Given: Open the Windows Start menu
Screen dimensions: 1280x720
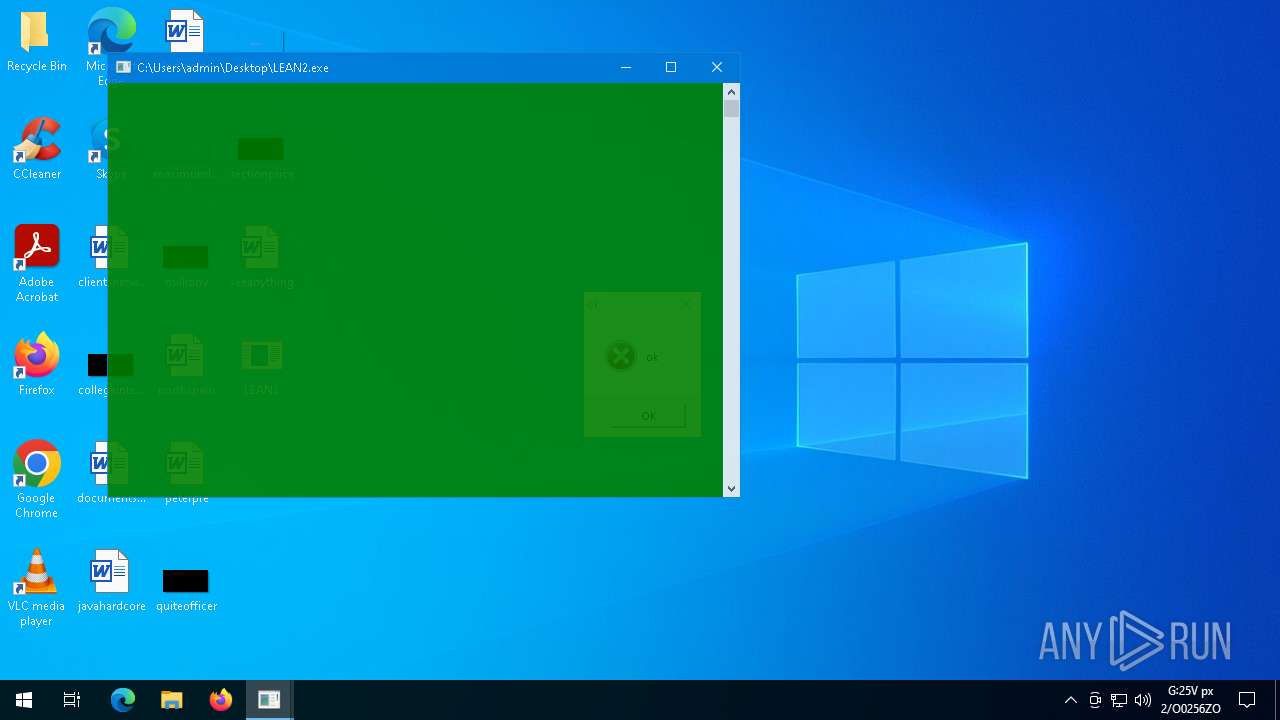Looking at the screenshot, I should pyautogui.click(x=24, y=700).
